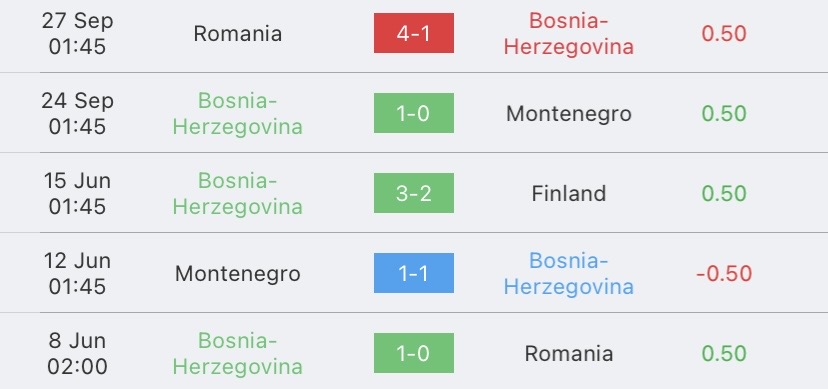Click the 8 Jun 02:00 match date
The height and width of the screenshot is (389, 828).
[x=77, y=354]
